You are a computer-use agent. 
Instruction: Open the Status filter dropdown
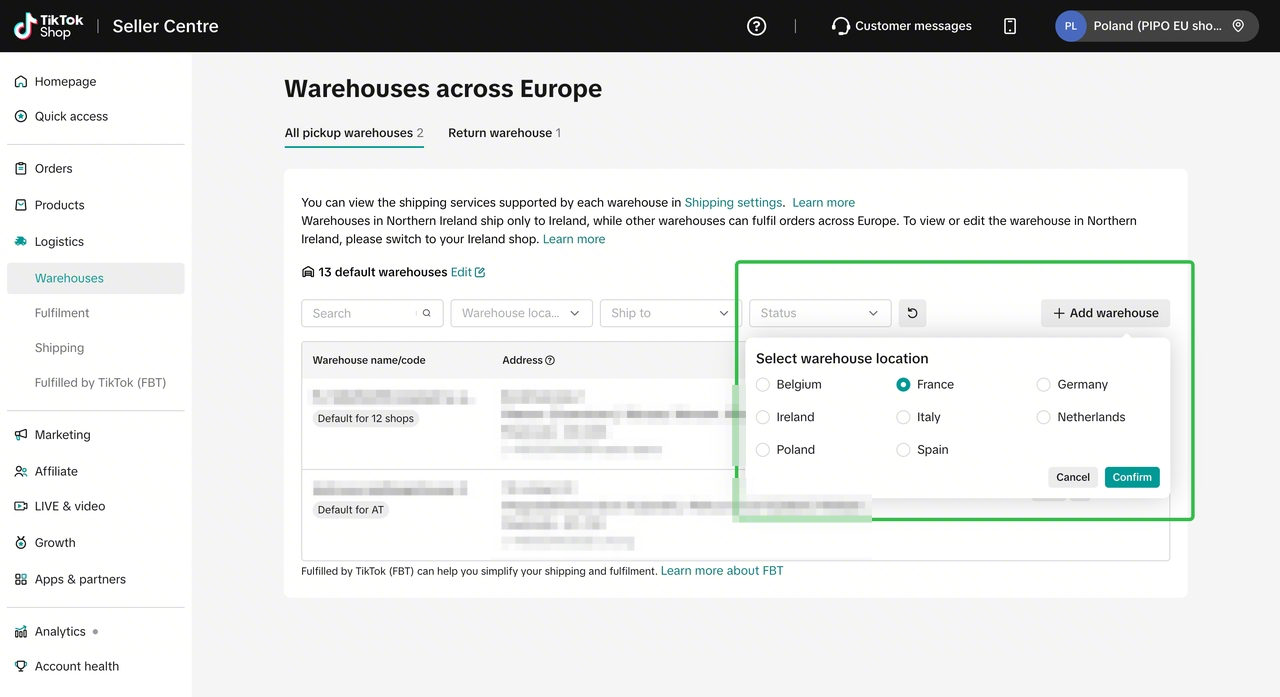pyautogui.click(x=820, y=313)
